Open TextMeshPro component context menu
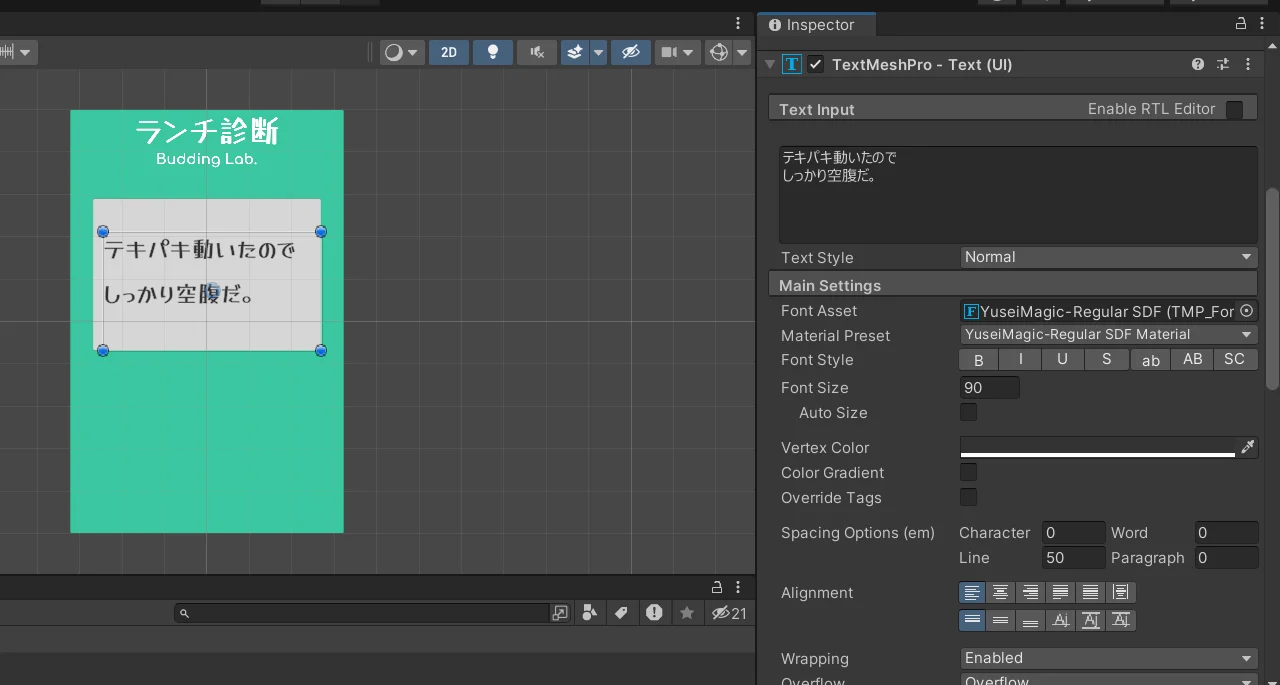 point(1248,64)
